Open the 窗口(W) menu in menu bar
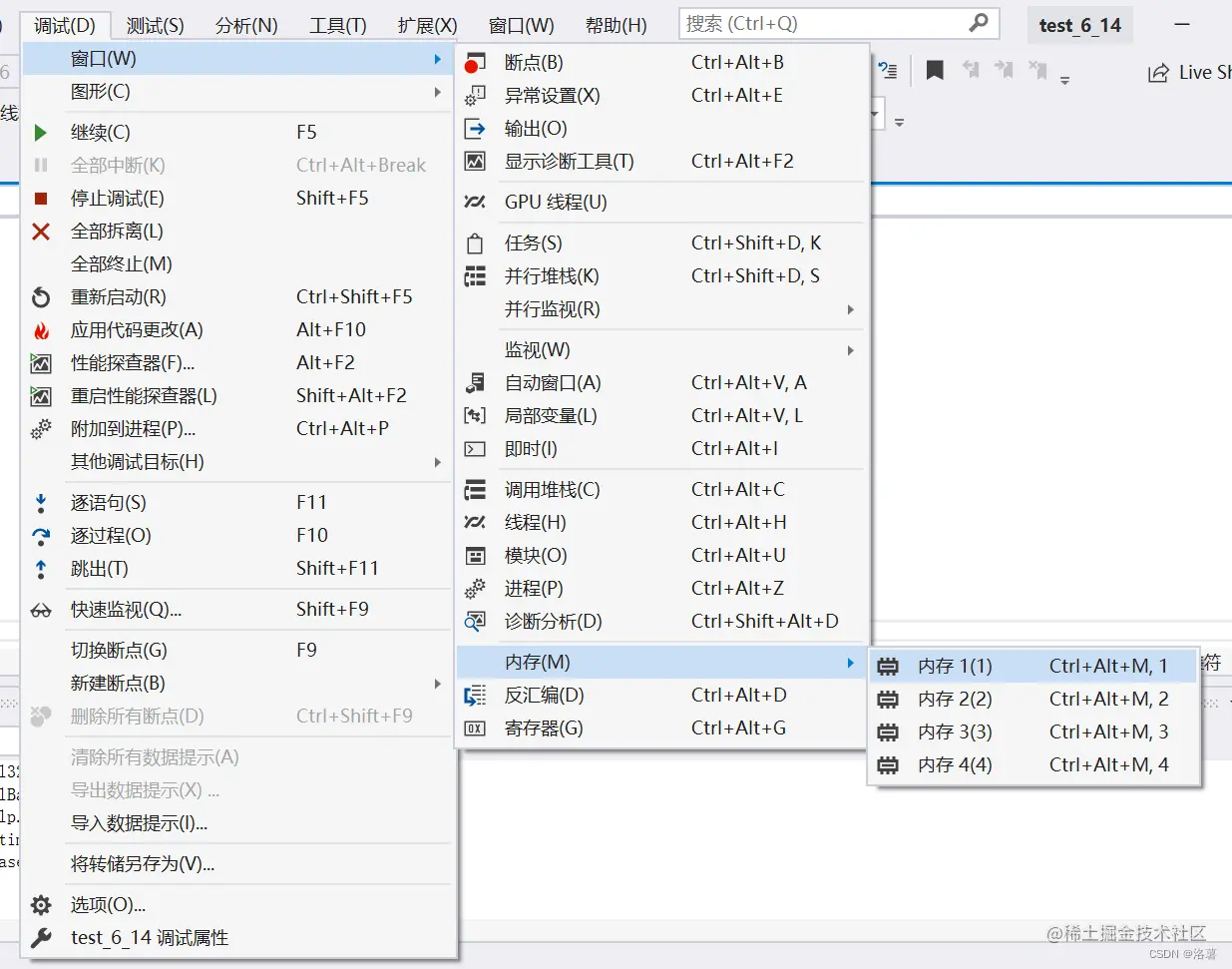Image resolution: width=1232 pixels, height=969 pixels. pos(521,25)
